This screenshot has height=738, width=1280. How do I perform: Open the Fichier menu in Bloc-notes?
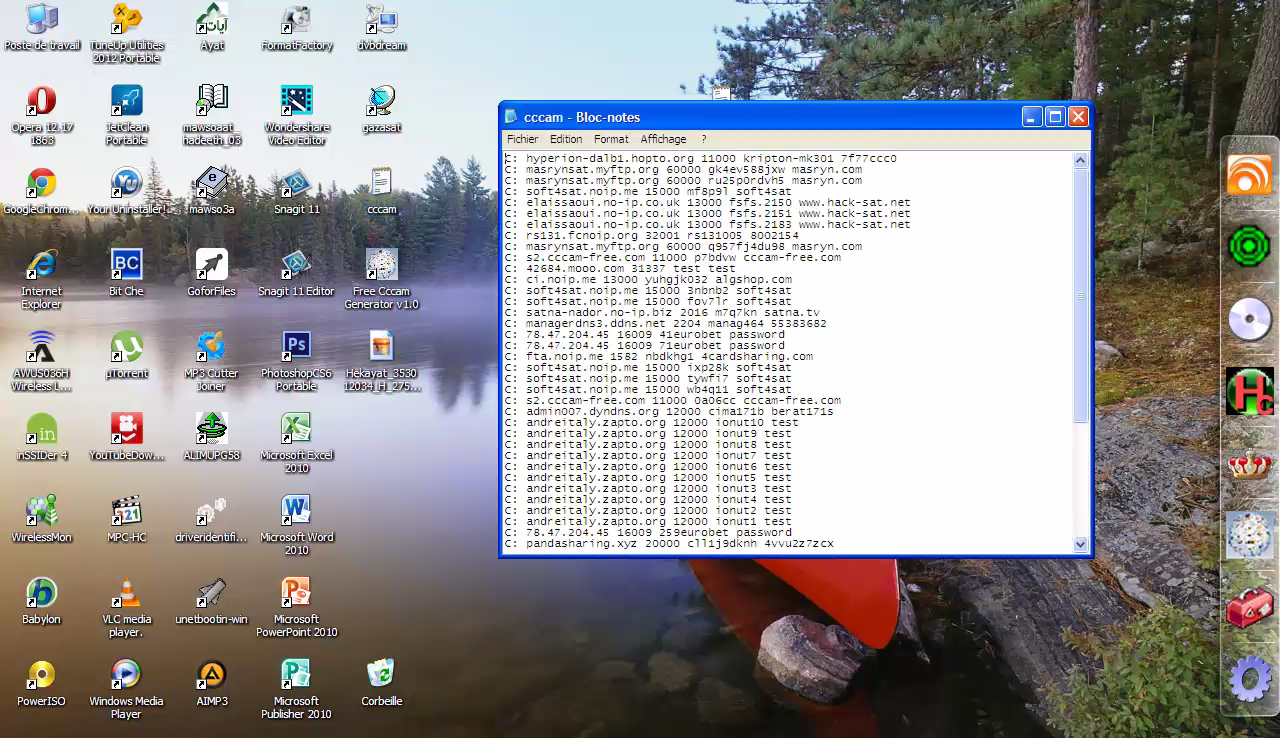click(522, 139)
